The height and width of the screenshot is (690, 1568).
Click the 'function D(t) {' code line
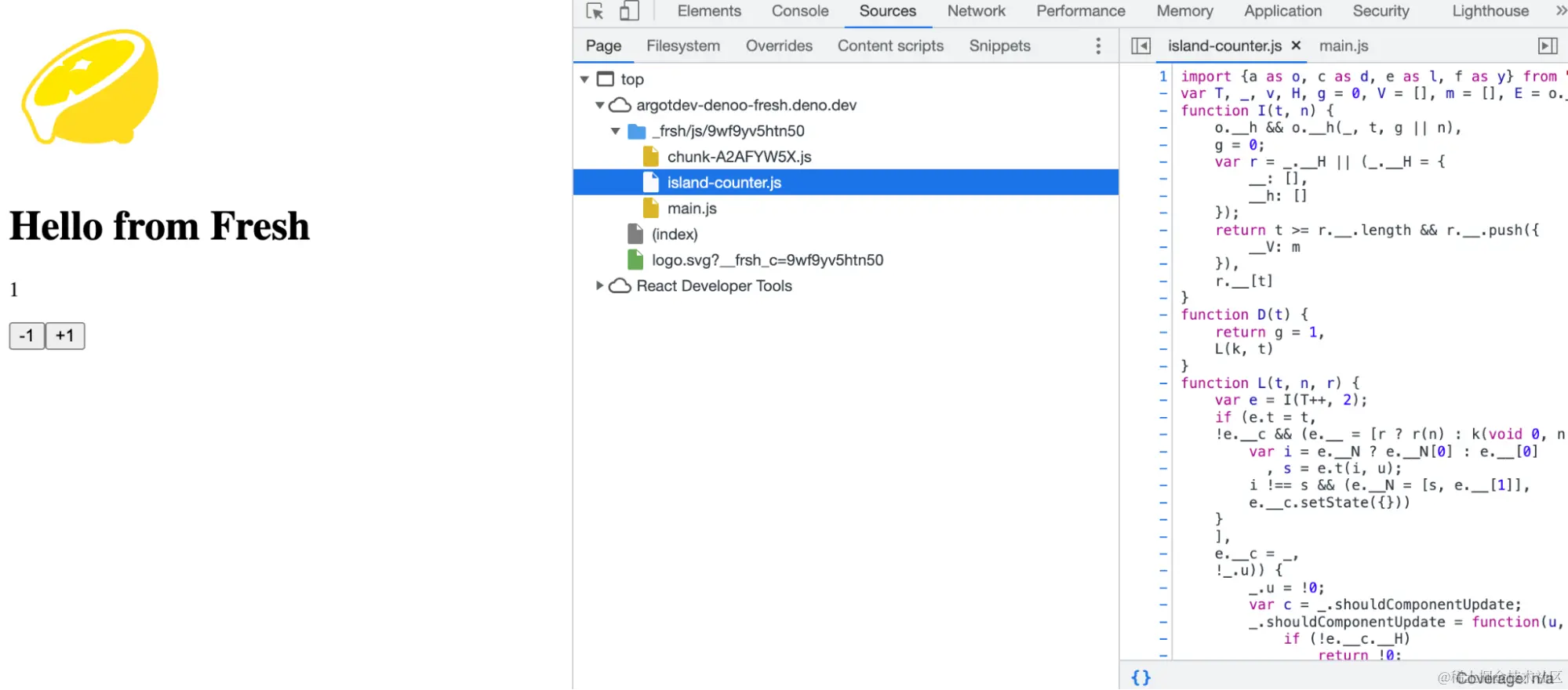point(1244,314)
